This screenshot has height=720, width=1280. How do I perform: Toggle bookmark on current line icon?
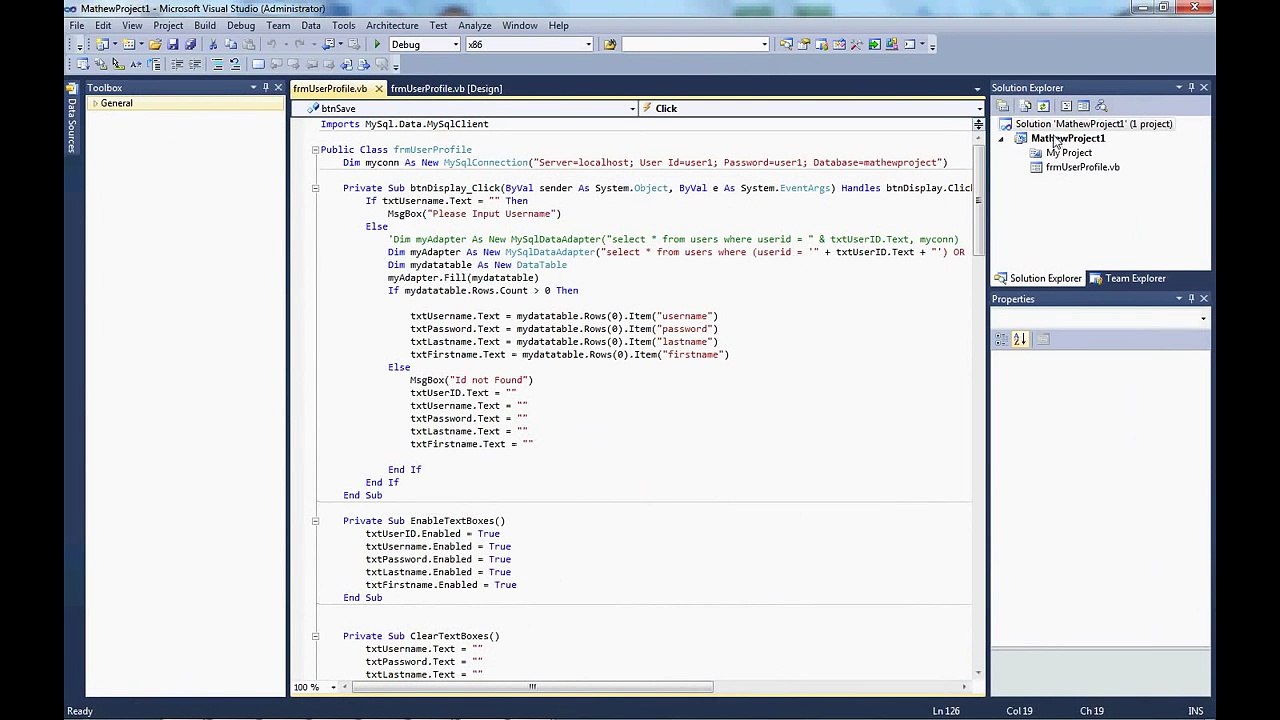[258, 64]
